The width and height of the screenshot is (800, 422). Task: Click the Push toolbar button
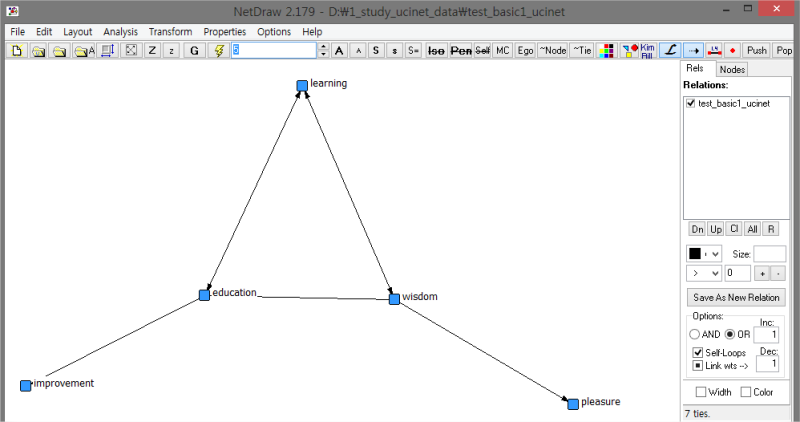tap(757, 51)
